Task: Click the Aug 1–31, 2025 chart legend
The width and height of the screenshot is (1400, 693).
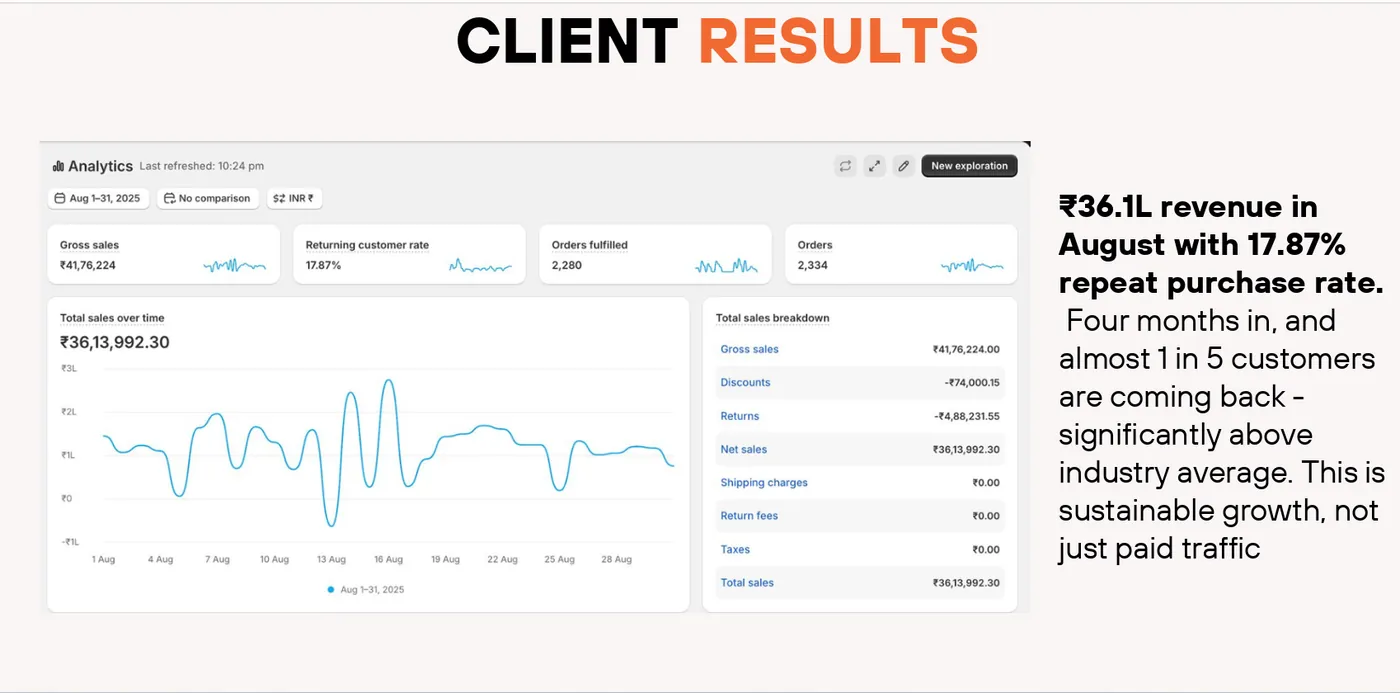Action: (366, 589)
